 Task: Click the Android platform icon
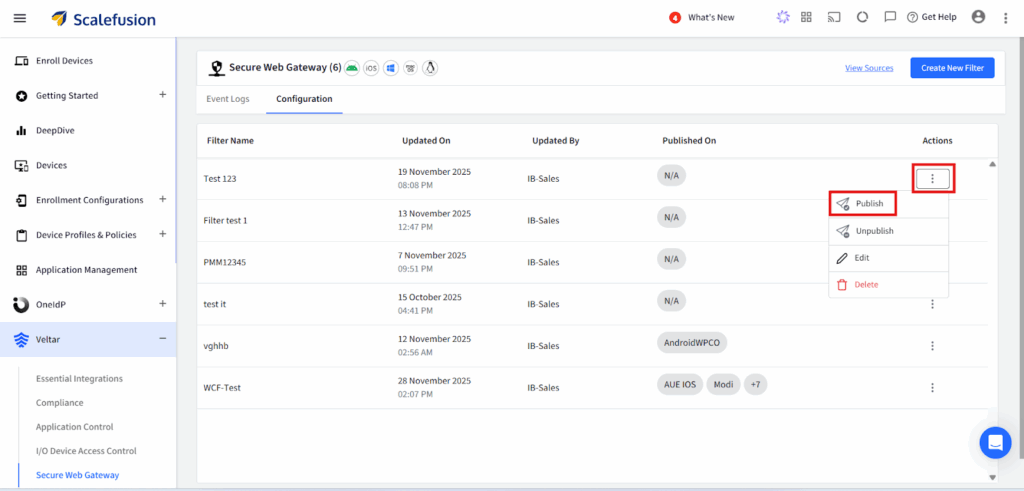point(352,68)
